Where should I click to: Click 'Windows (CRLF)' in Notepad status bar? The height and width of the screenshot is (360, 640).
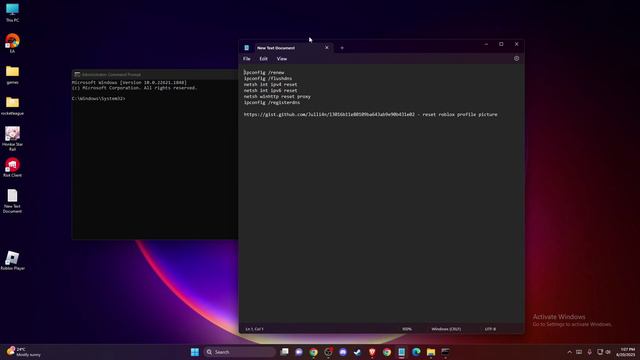coord(446,329)
